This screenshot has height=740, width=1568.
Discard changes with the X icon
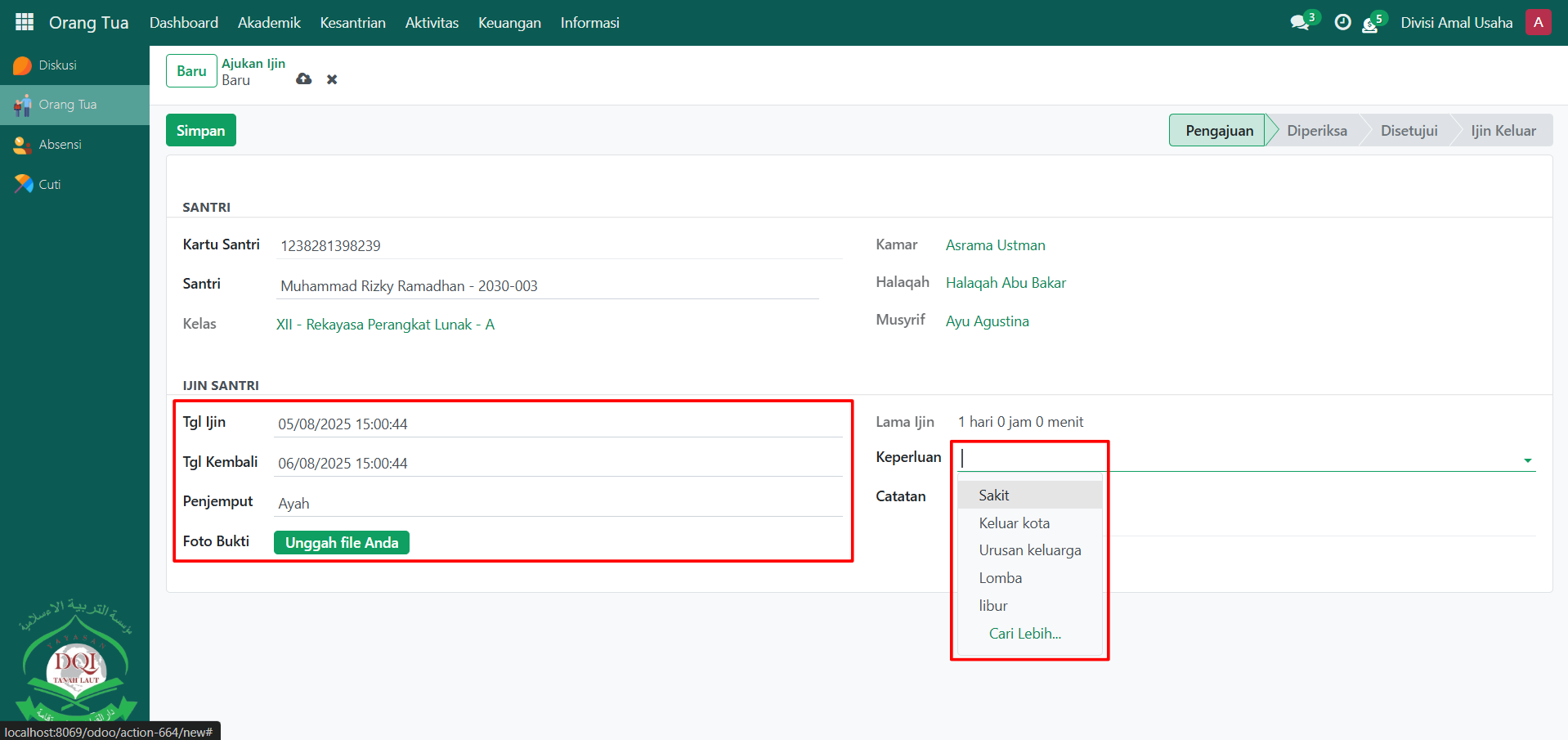click(x=332, y=79)
